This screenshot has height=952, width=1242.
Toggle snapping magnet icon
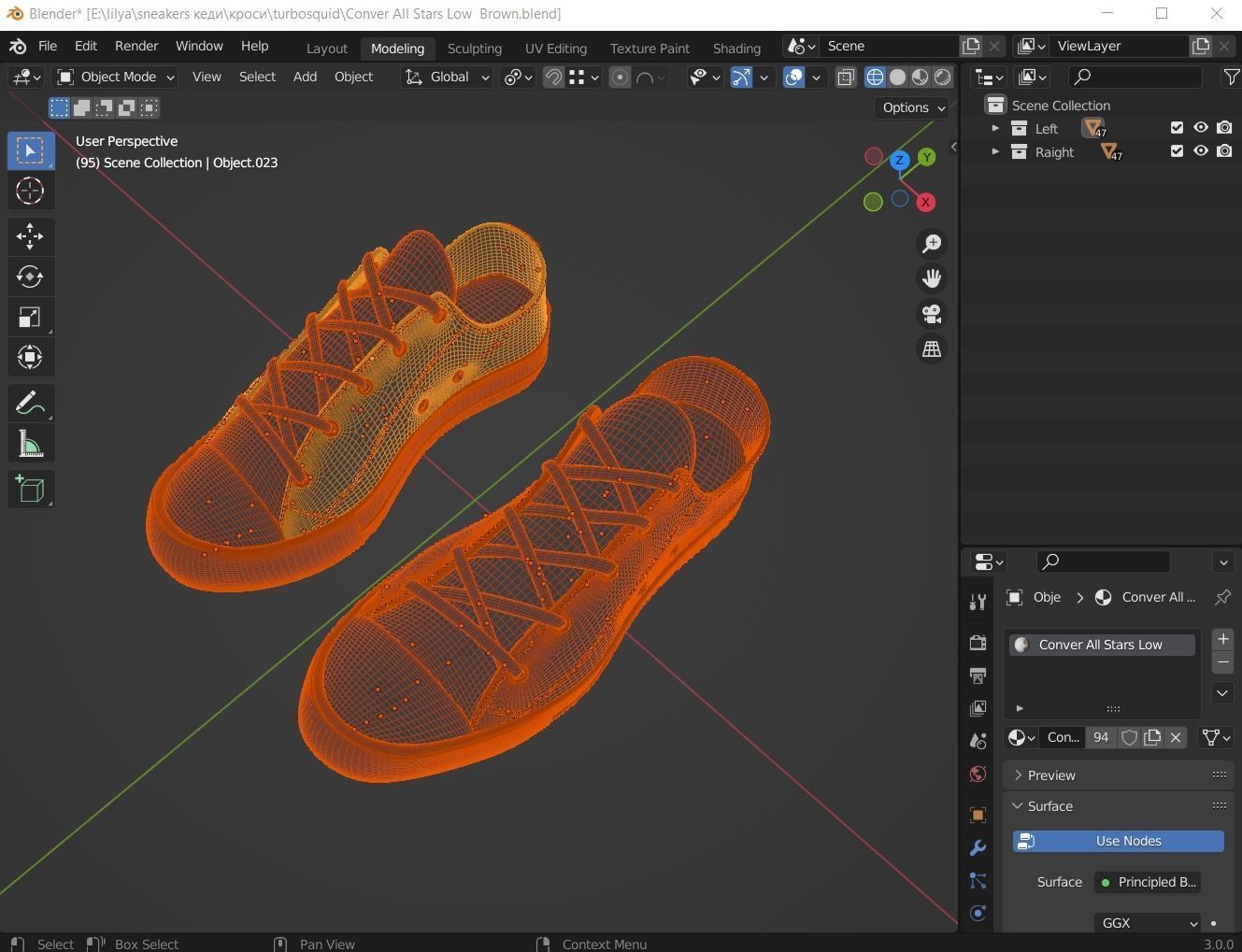(553, 77)
